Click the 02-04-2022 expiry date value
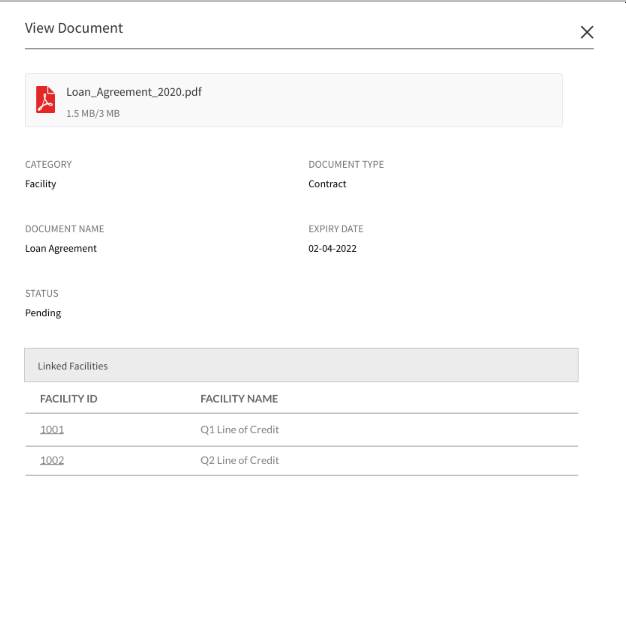The height and width of the screenshot is (638, 626). coord(332,248)
